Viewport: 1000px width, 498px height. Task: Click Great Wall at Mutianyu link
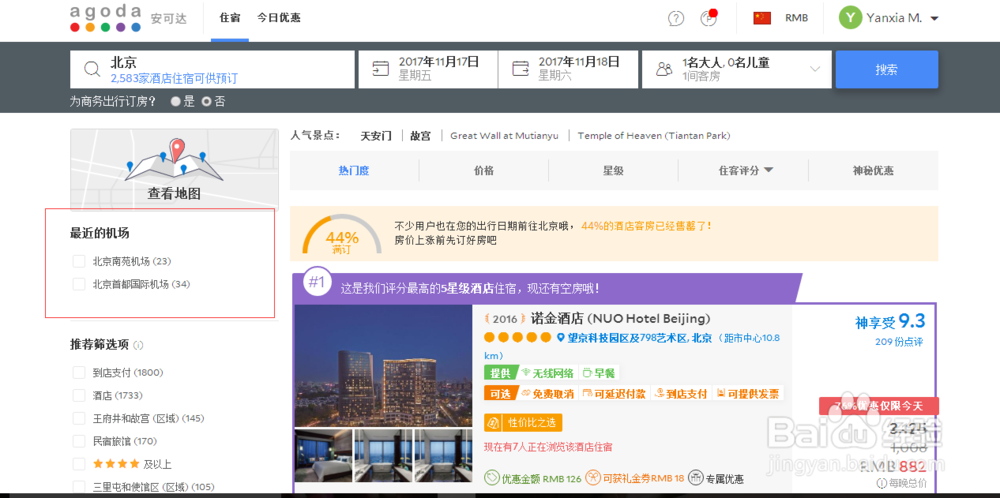pyautogui.click(x=504, y=135)
